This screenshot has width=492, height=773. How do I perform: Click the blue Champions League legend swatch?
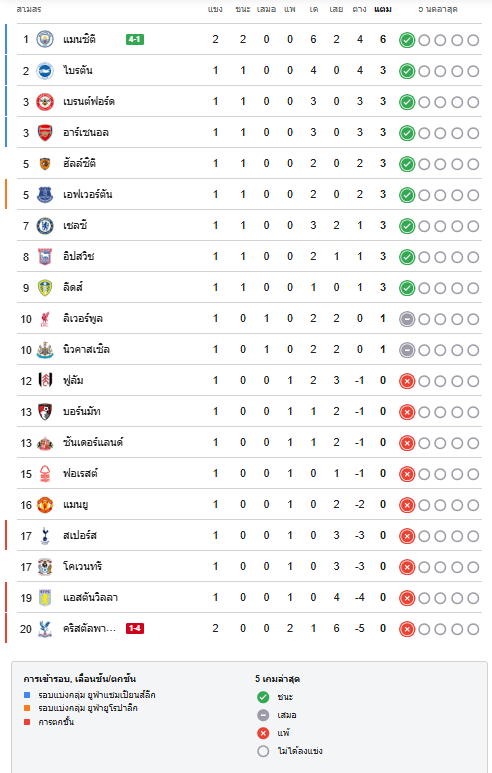pyautogui.click(x=27, y=695)
